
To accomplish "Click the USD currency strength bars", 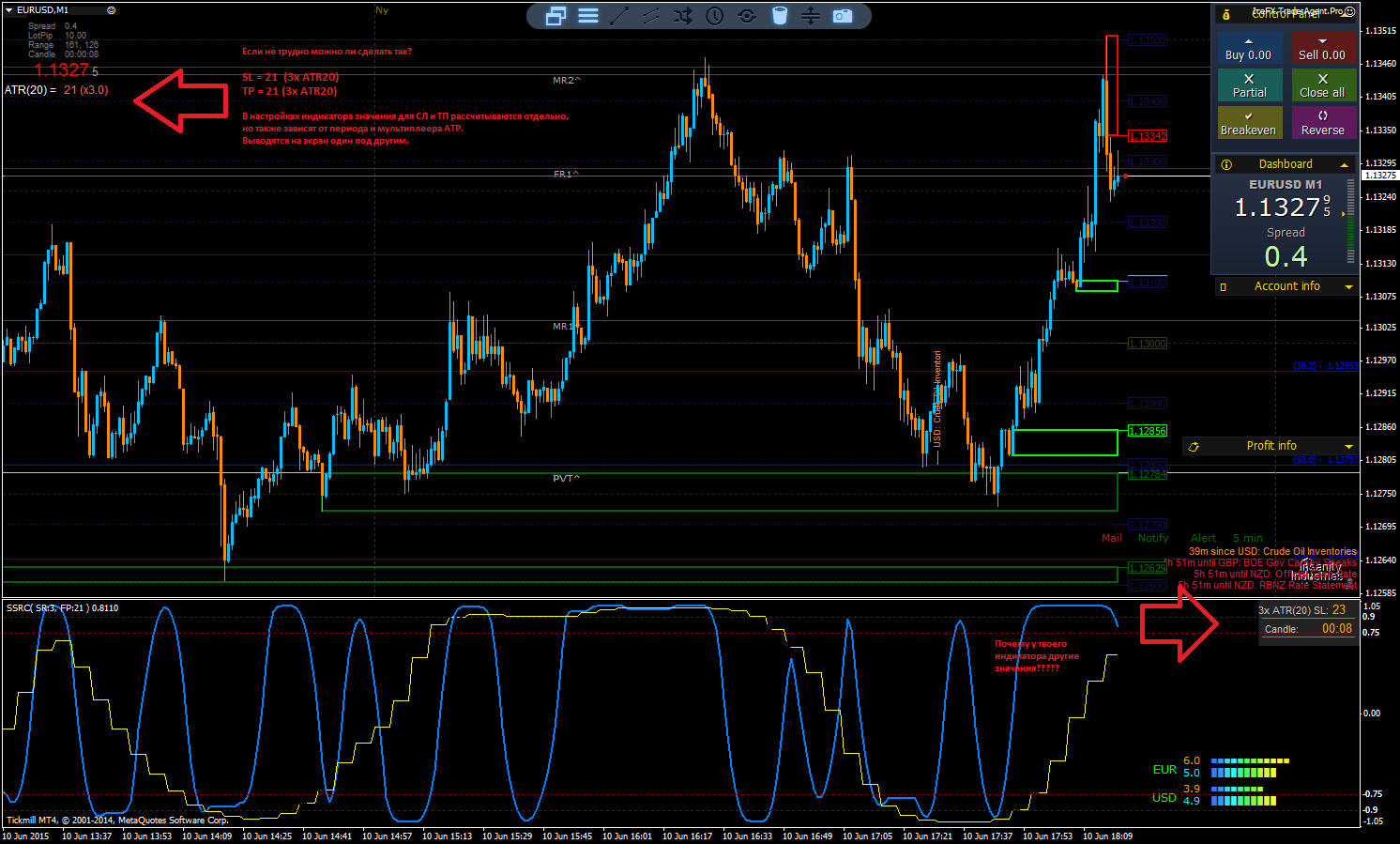I will pyautogui.click(x=1243, y=795).
